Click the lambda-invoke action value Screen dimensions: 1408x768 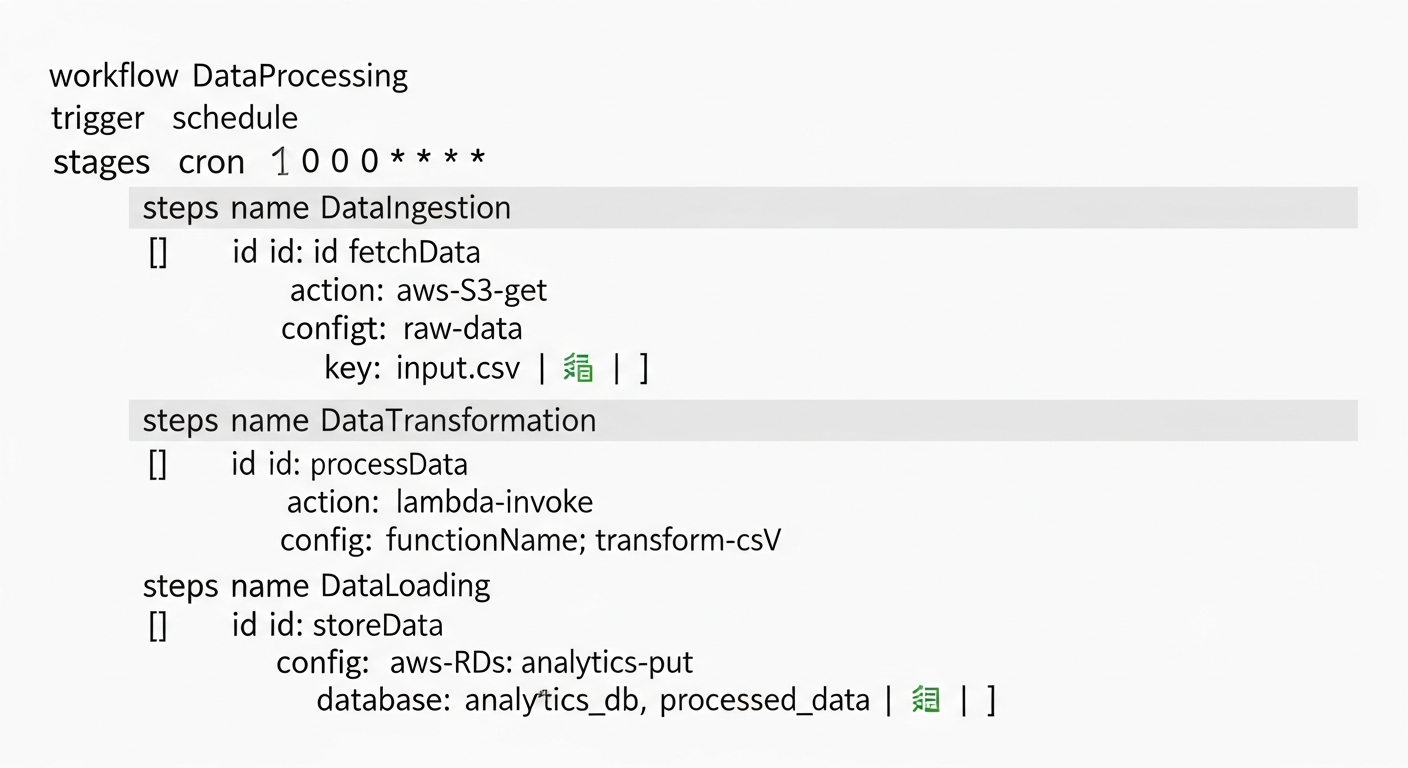click(x=494, y=502)
